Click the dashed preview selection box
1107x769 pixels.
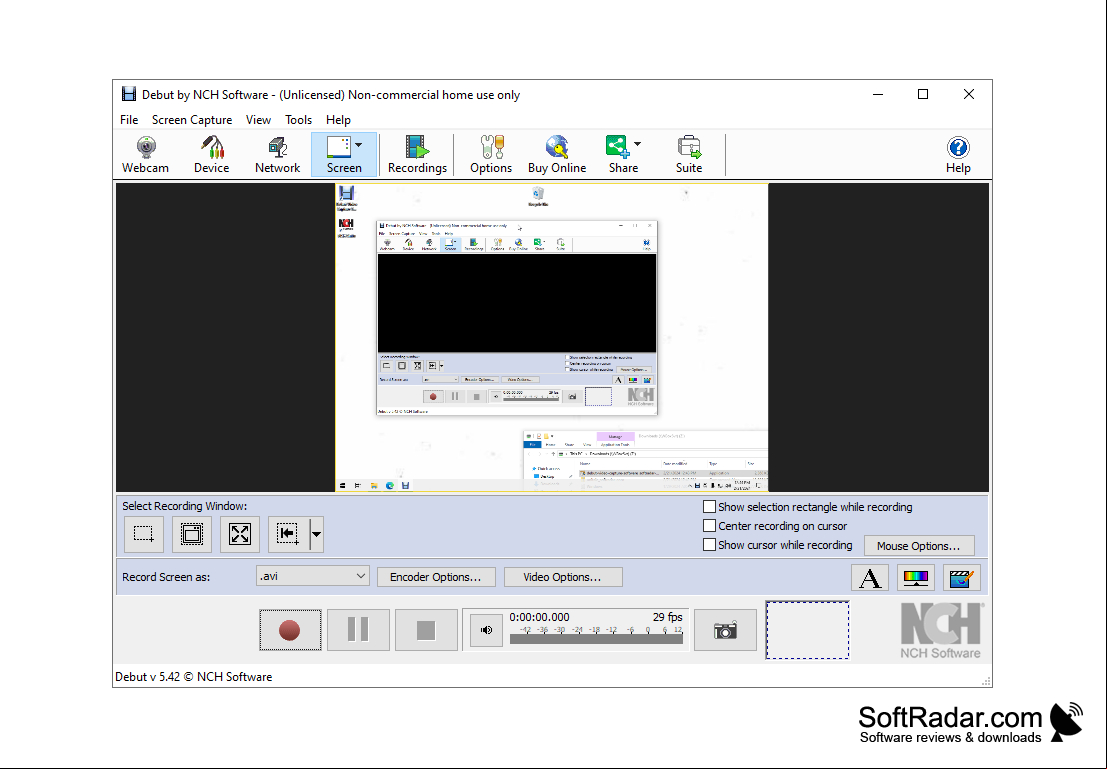[808, 630]
